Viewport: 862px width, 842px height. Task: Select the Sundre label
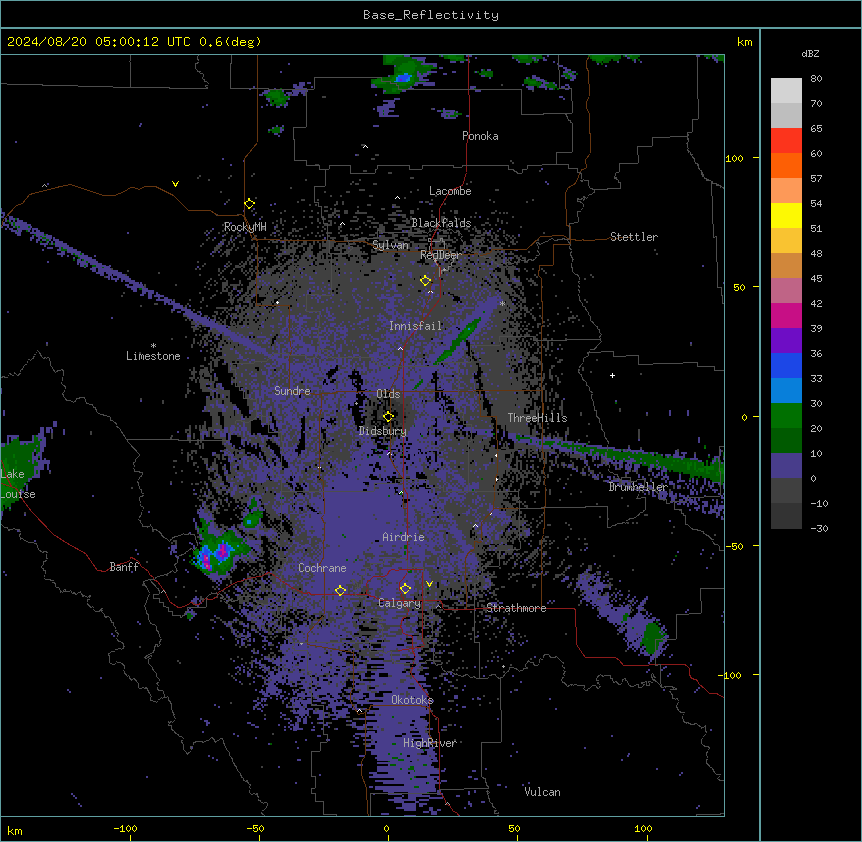coord(292,391)
